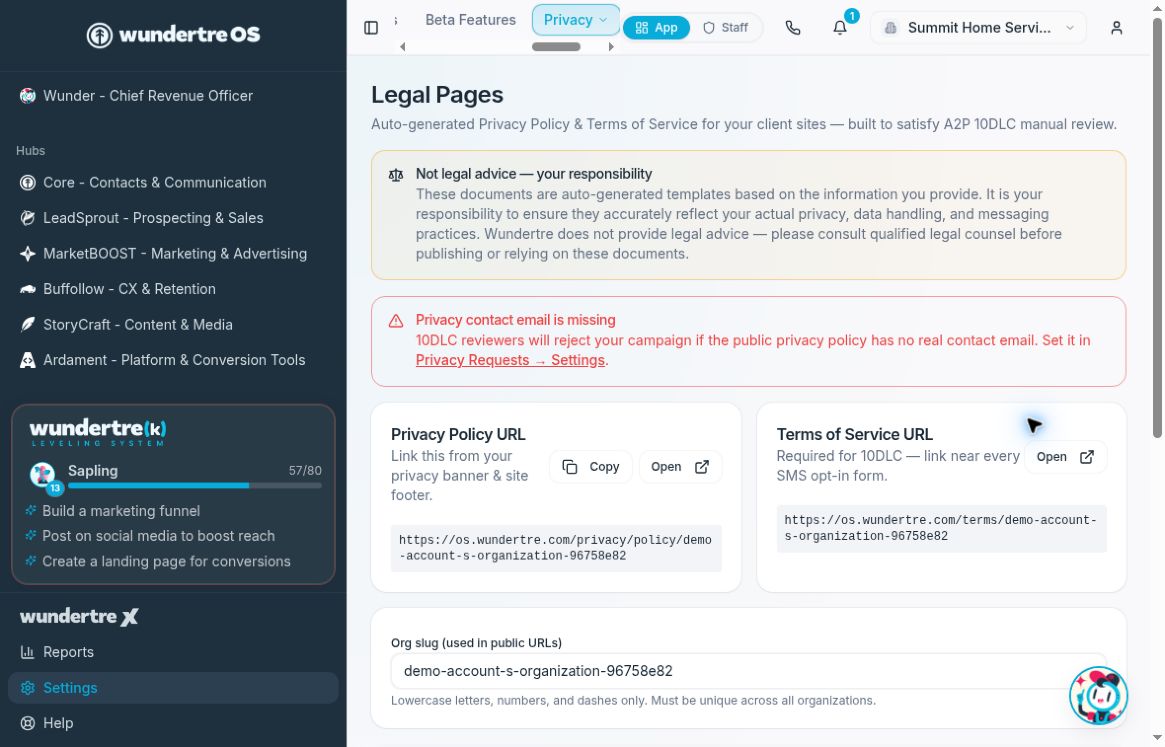1165x747 pixels.
Task: Click the Sapling level progress bar
Action: coord(195,485)
